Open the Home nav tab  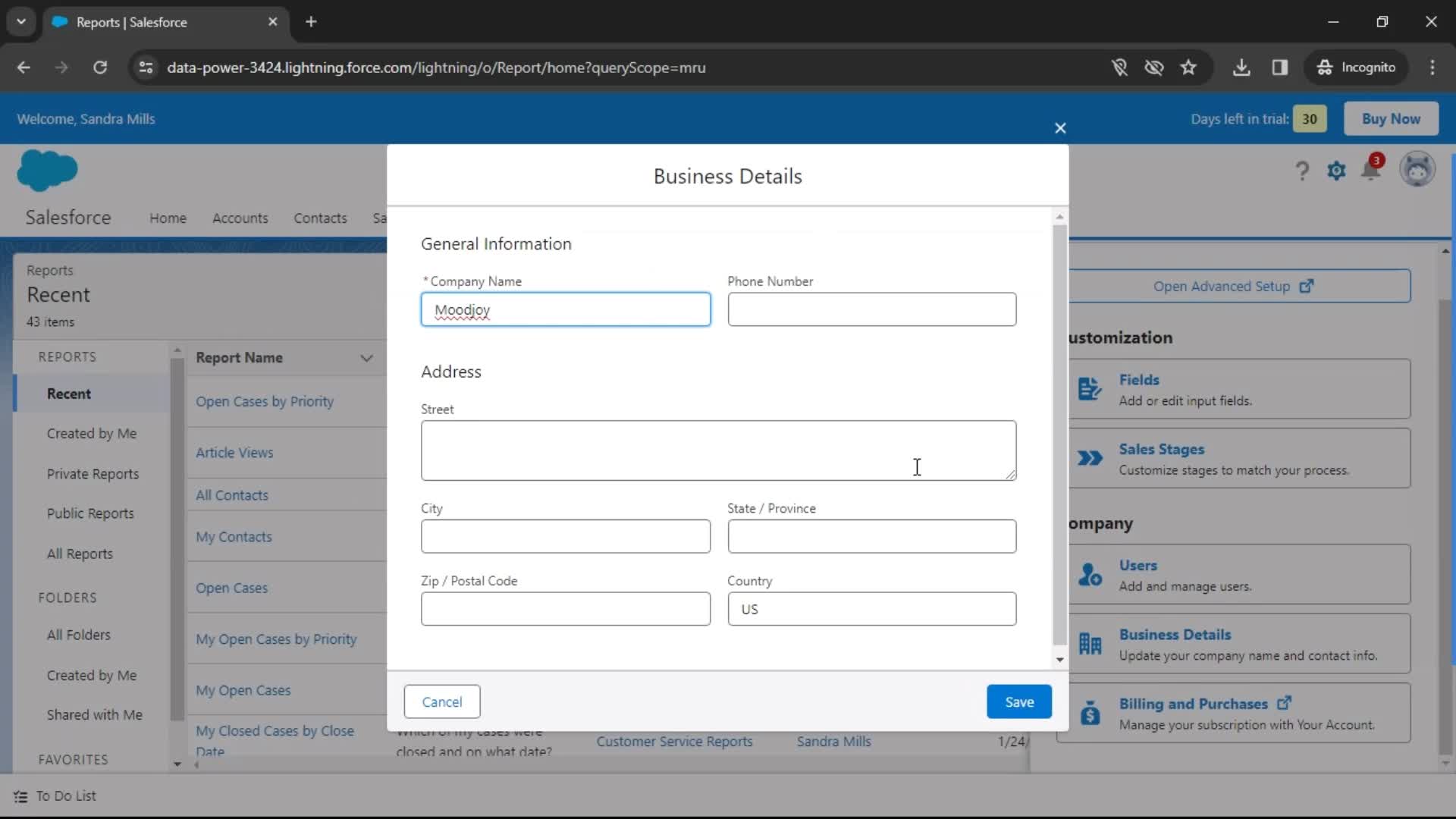pyautogui.click(x=168, y=218)
